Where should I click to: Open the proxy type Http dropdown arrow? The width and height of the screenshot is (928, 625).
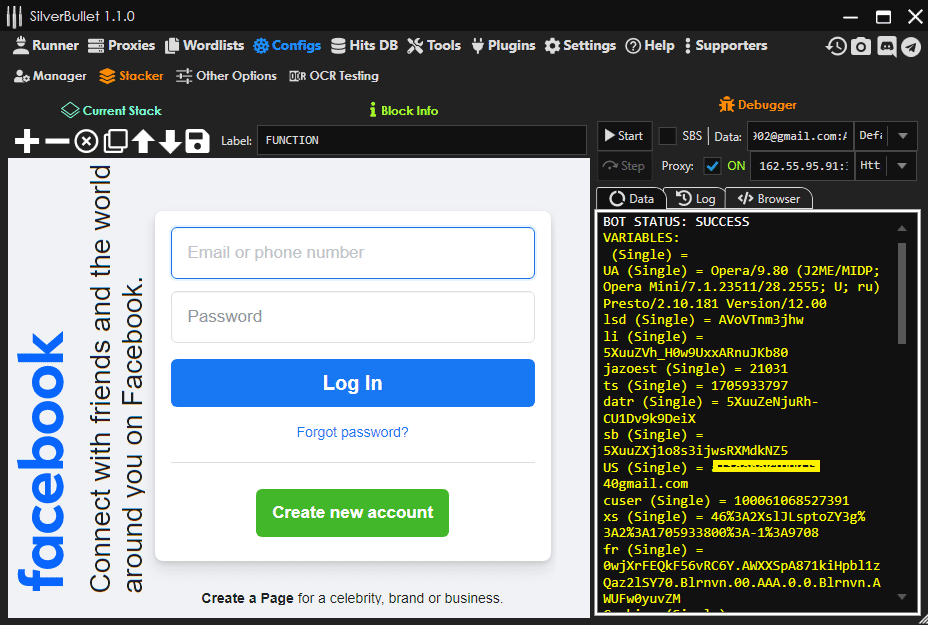point(902,166)
